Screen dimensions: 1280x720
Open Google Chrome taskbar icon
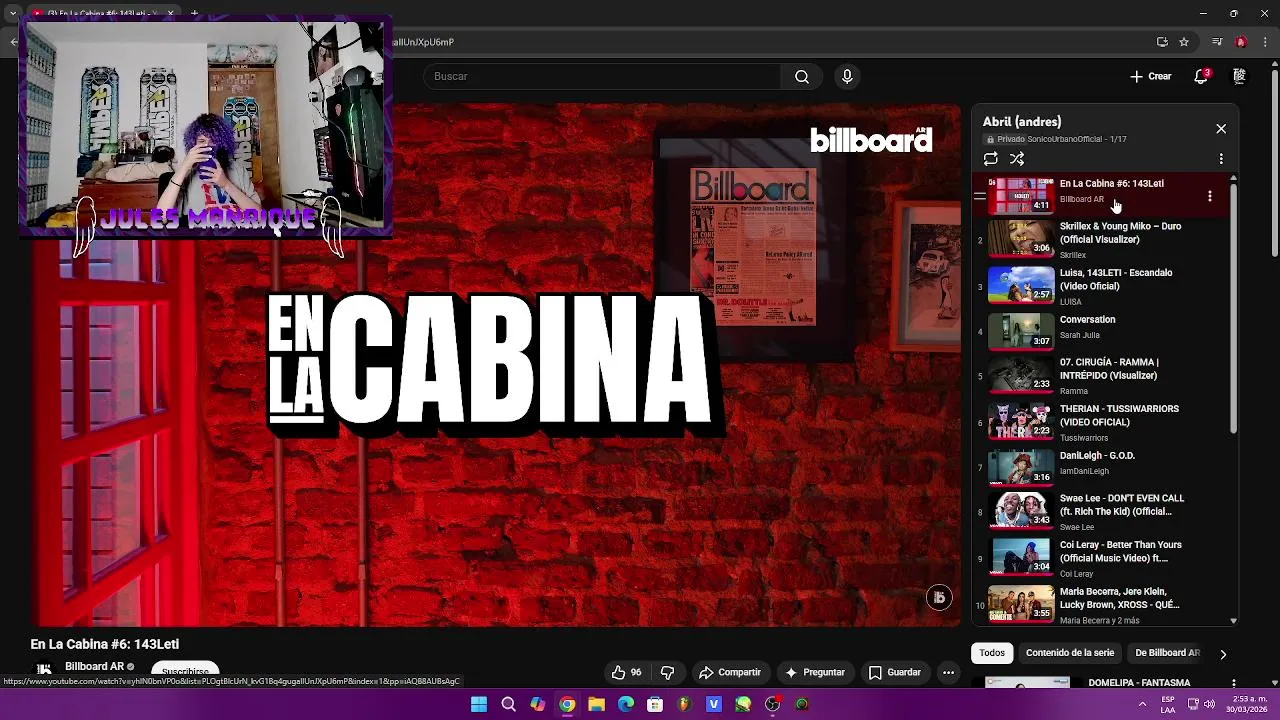pyautogui.click(x=567, y=704)
